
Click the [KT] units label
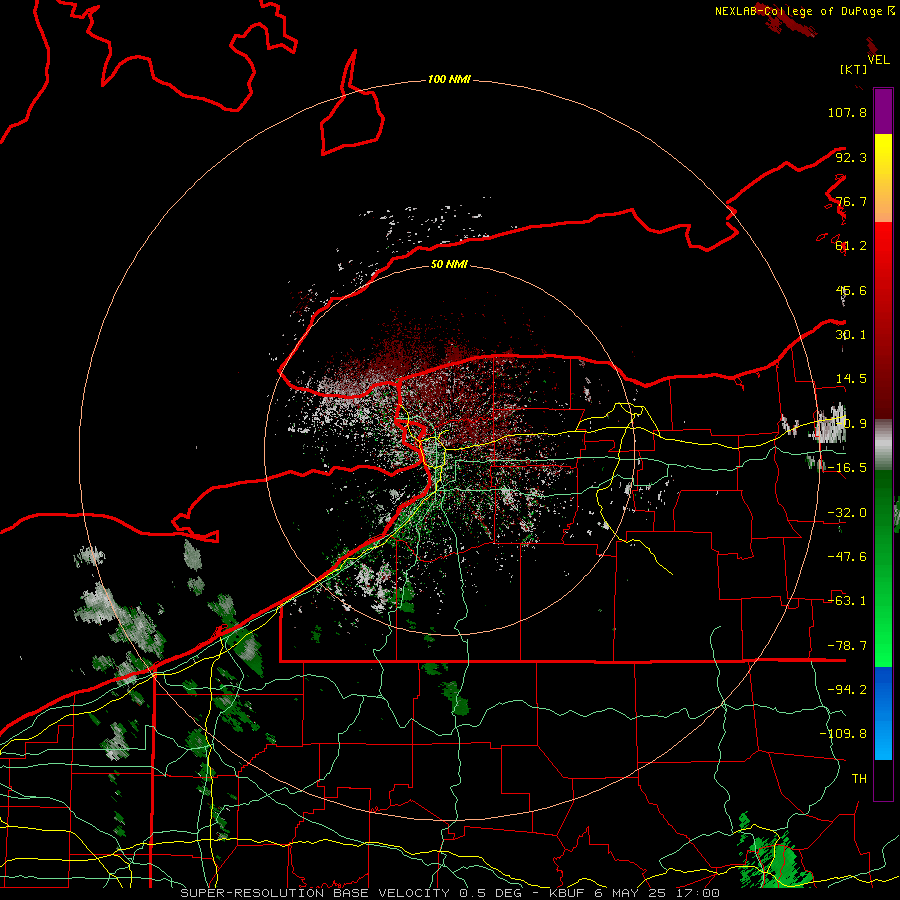pyautogui.click(x=853, y=69)
